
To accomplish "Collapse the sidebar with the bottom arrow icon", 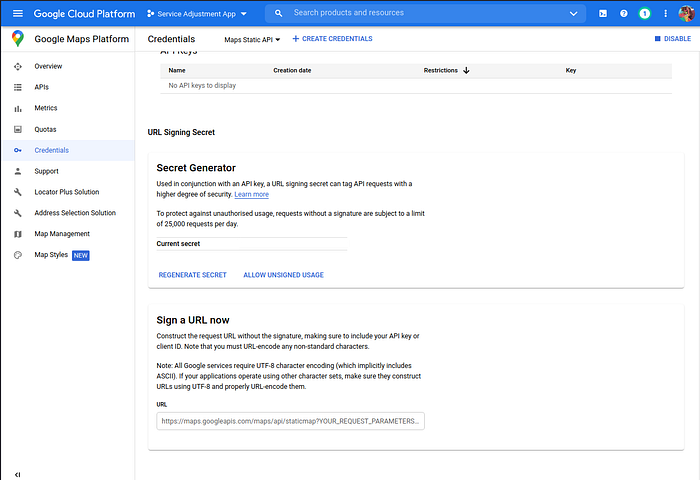I will (17, 475).
